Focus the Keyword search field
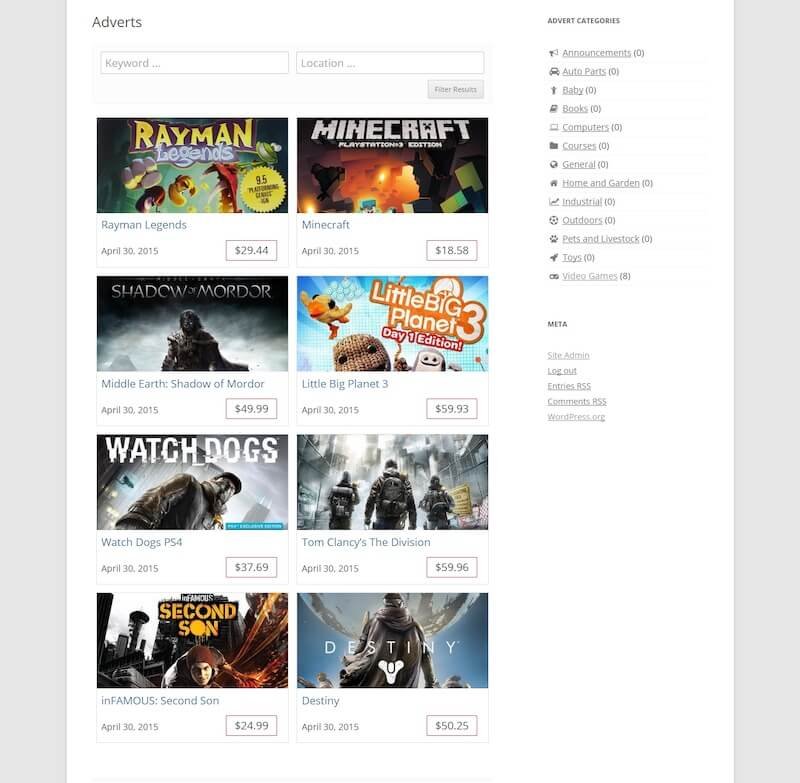This screenshot has width=800, height=783. (194, 63)
